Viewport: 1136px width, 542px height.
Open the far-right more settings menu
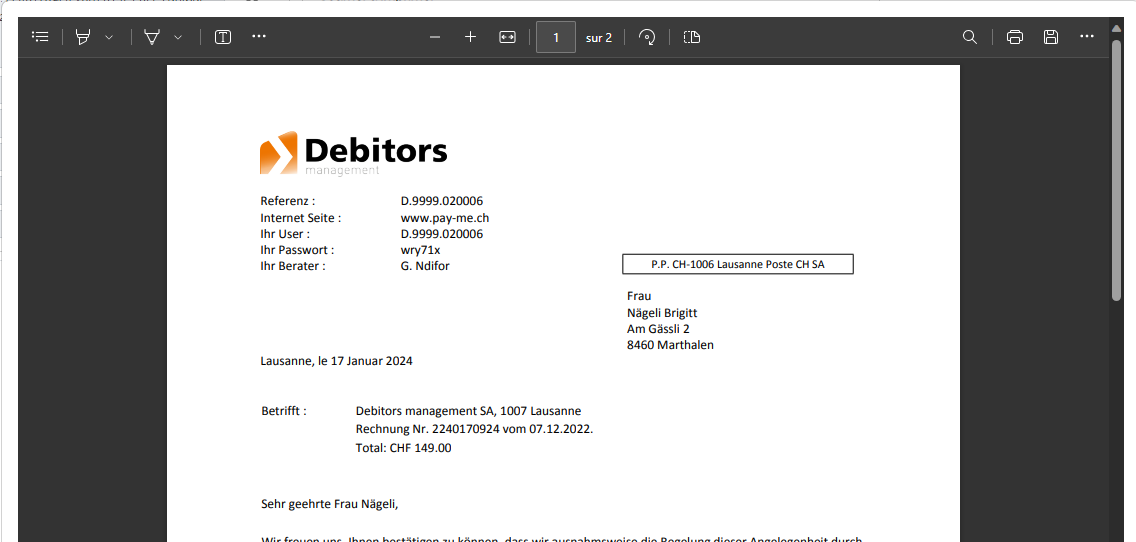1087,37
